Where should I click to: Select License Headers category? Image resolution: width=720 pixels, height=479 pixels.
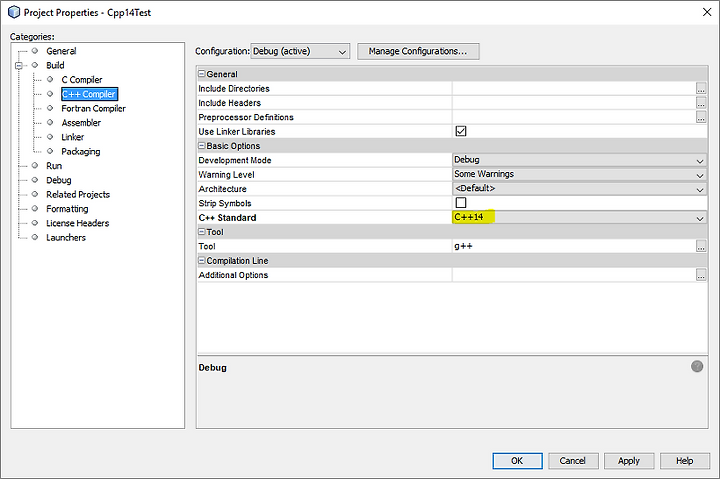point(77,223)
